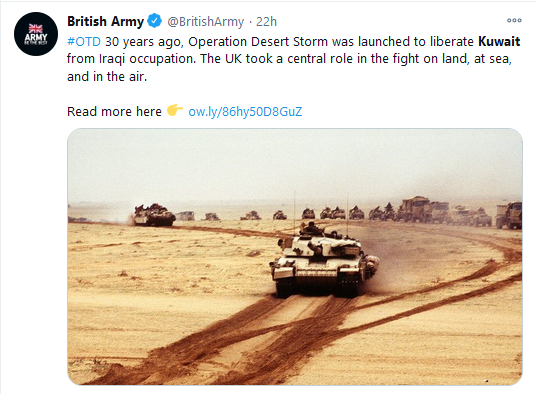Open the ow.ly/86hy50D8GuZ link

coord(245,111)
